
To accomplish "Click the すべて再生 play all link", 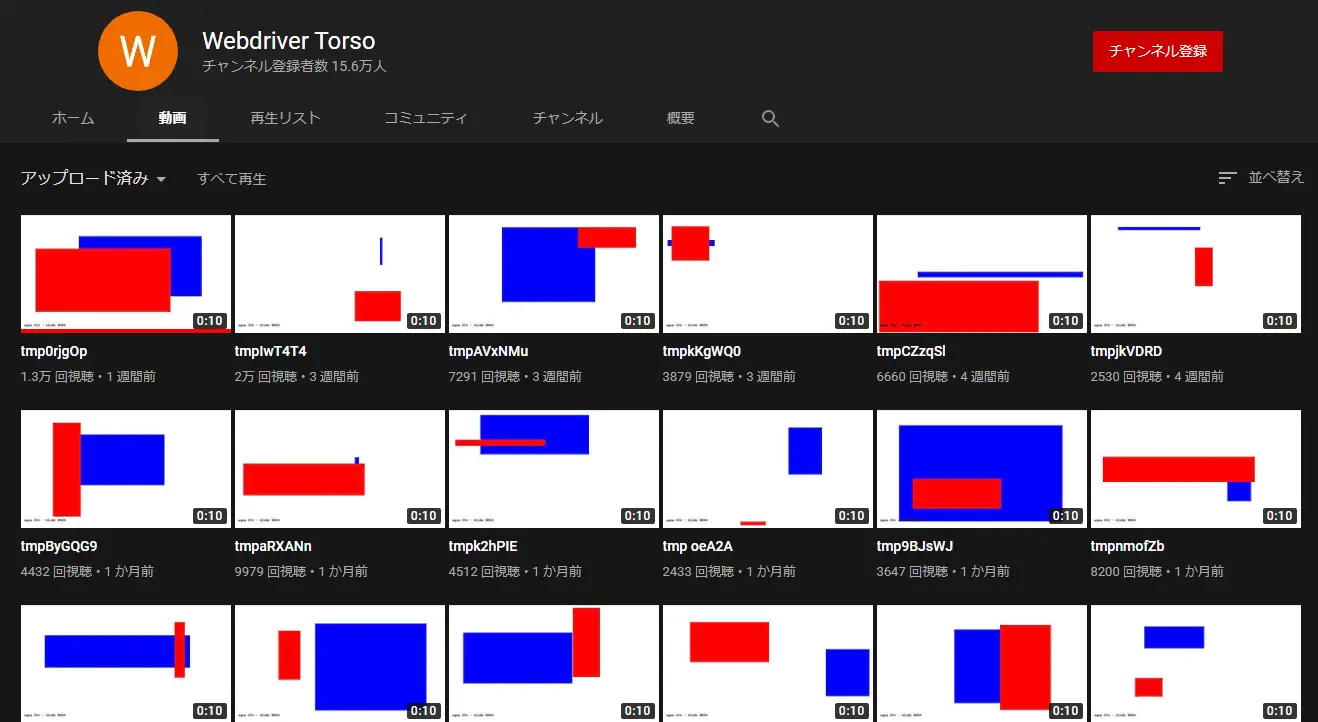I will point(231,179).
